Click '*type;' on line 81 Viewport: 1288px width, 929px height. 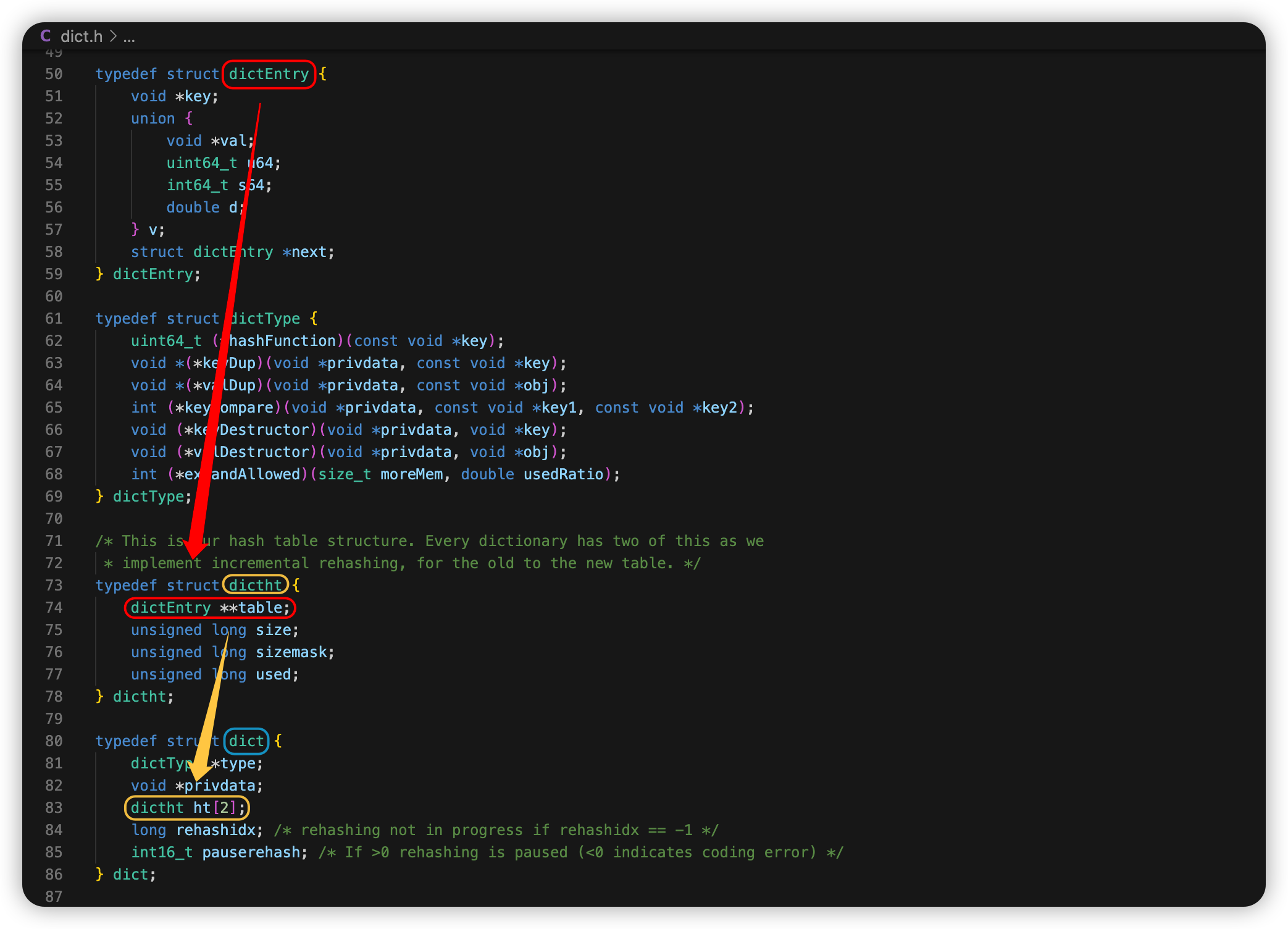237,763
